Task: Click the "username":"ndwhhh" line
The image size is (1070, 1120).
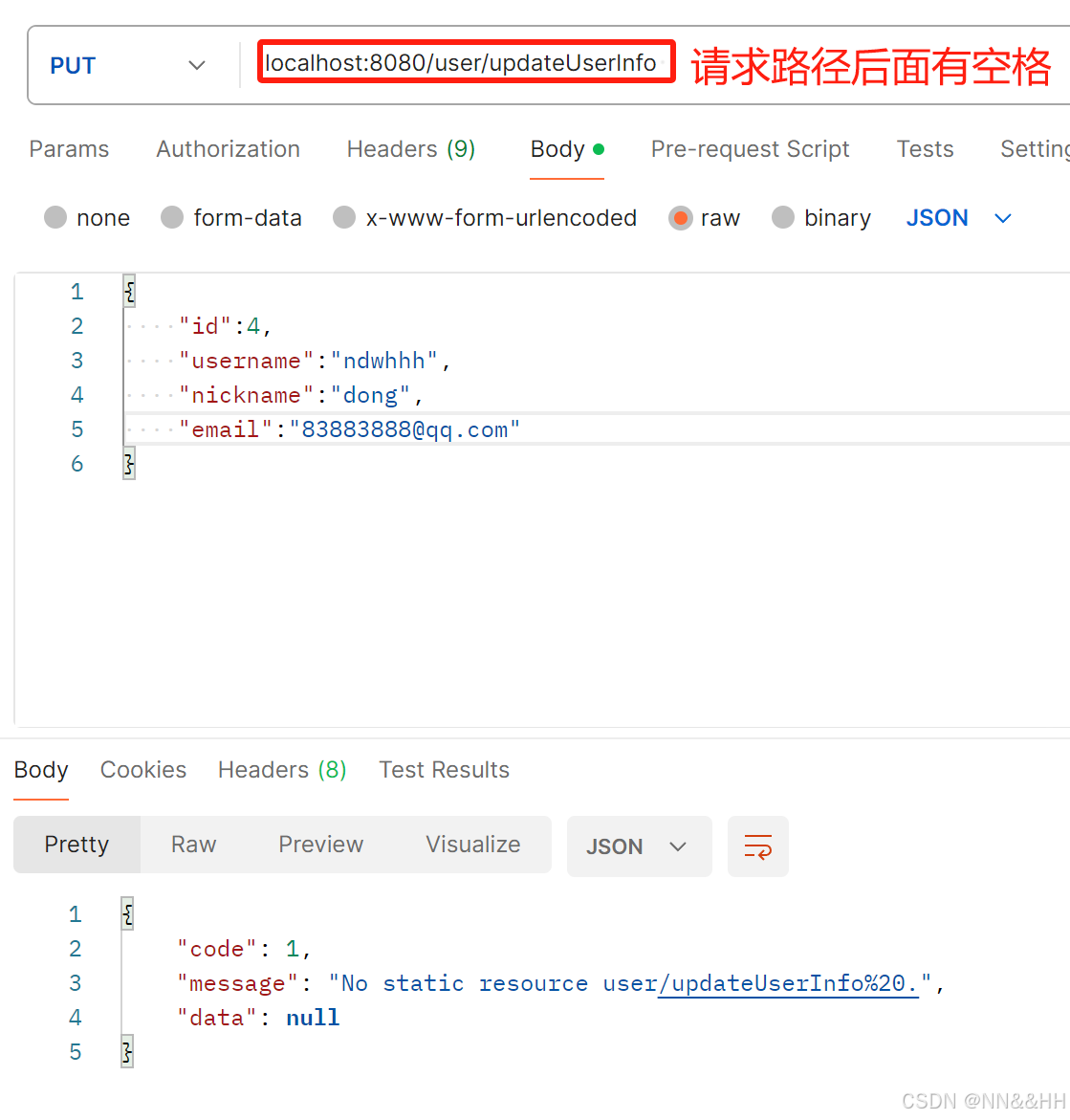Action: coord(315,361)
